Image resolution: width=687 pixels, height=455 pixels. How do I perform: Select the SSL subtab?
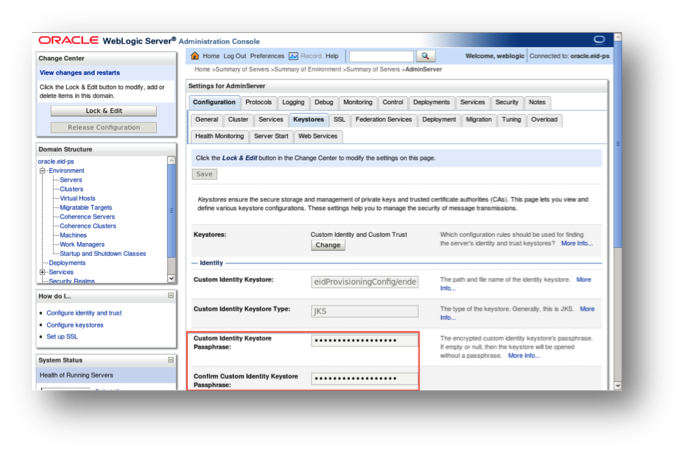point(340,120)
